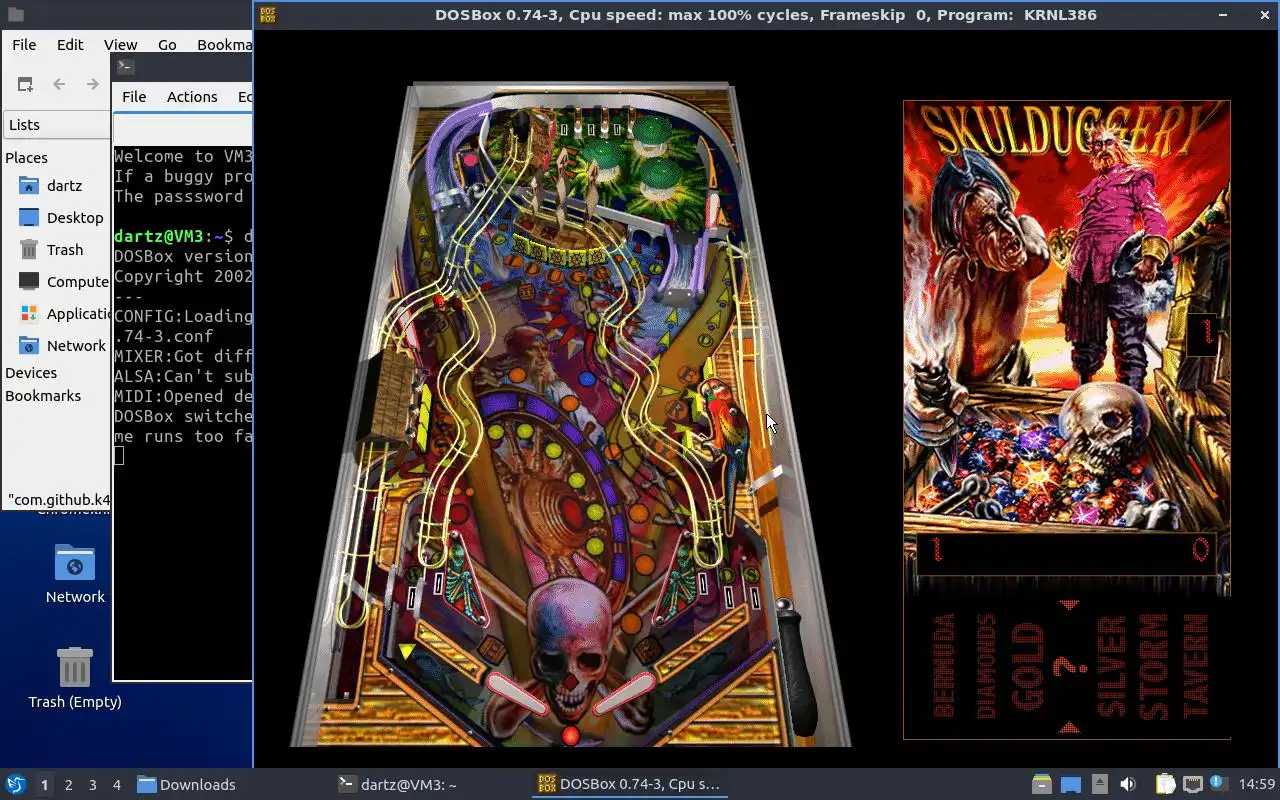Click the STORM label on the backglass
1280x800 pixels.
coord(1153,666)
